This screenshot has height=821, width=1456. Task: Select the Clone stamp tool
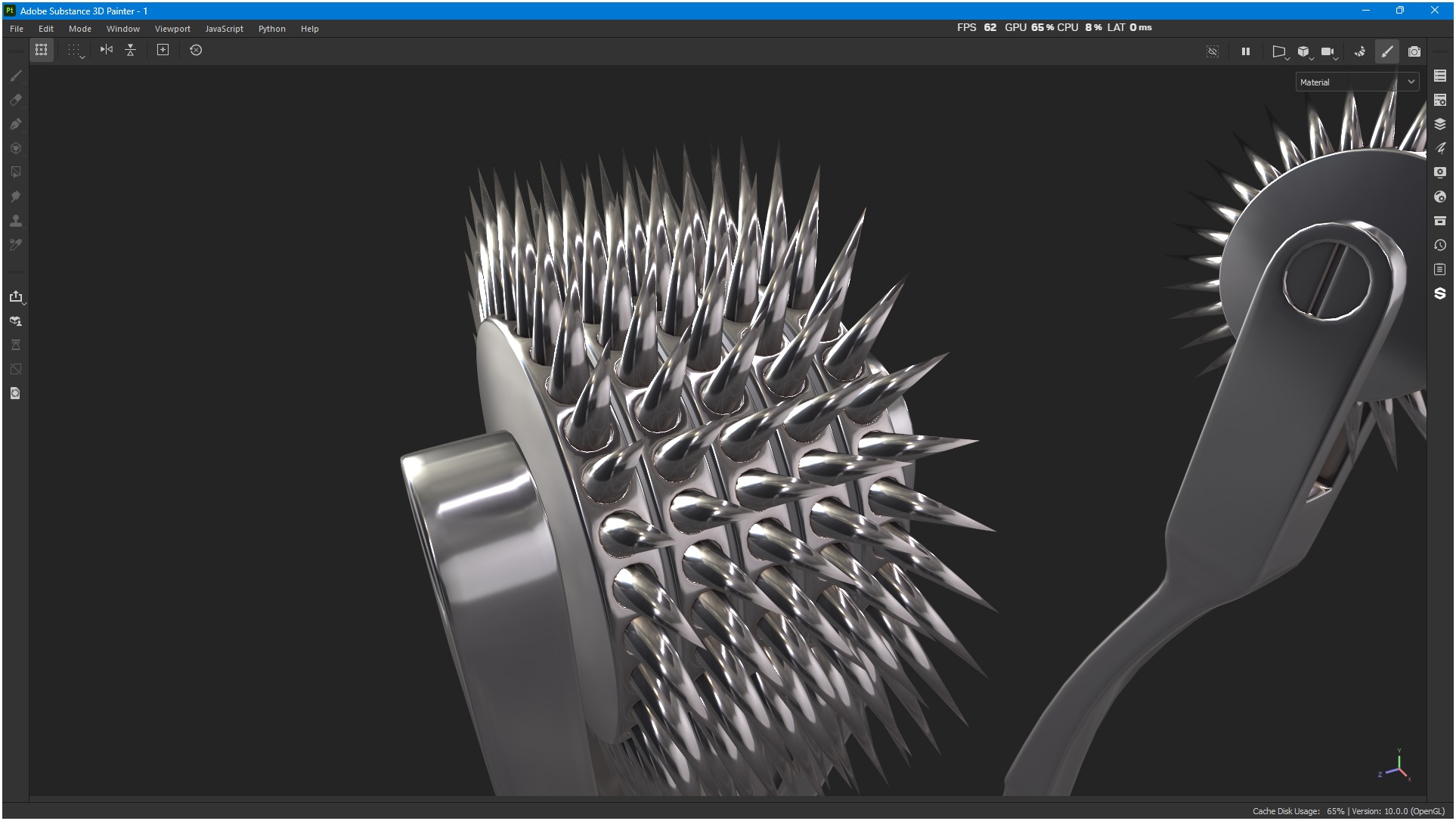click(16, 221)
